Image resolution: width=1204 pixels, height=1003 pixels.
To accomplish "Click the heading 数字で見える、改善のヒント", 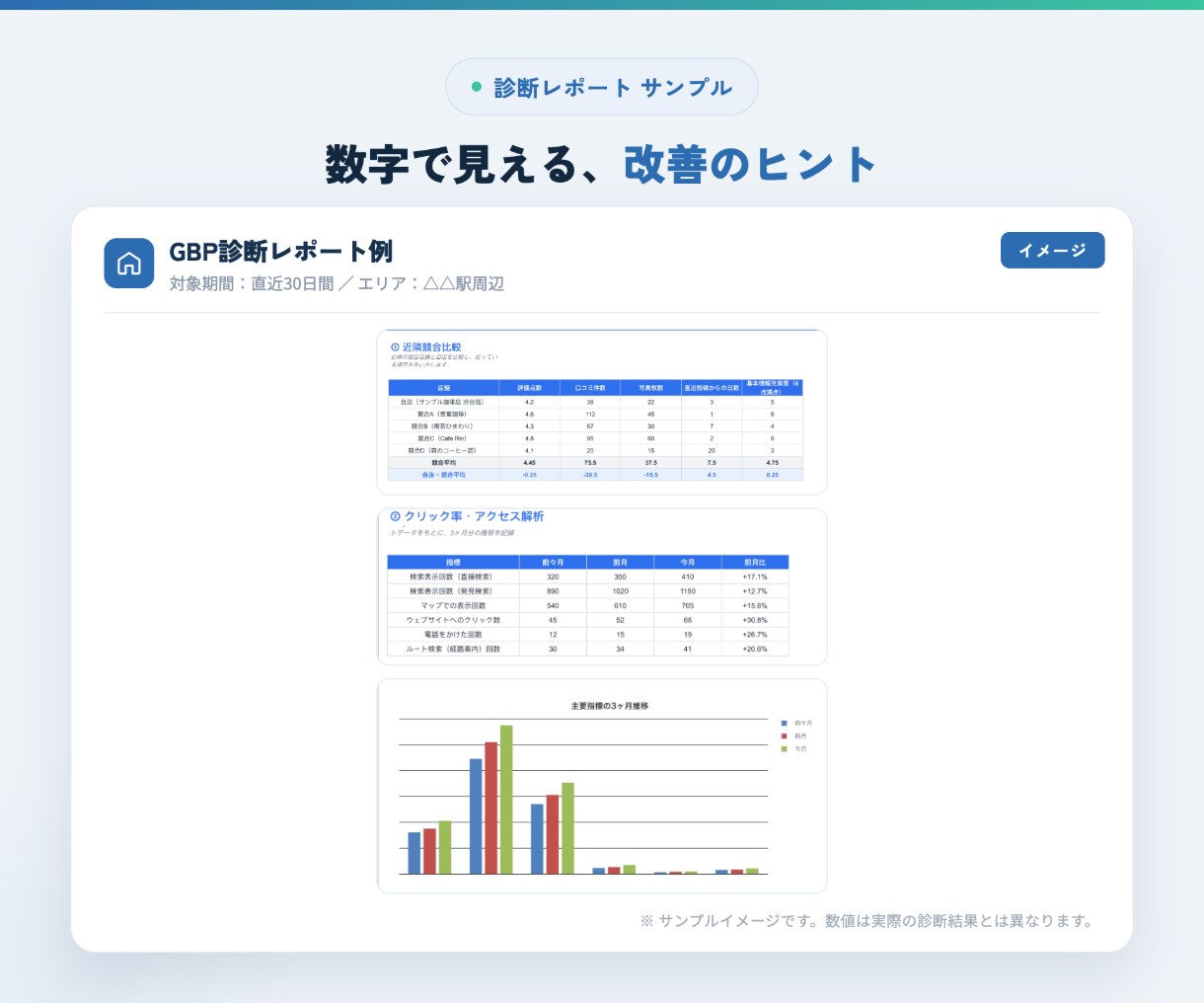I will click(x=602, y=164).
